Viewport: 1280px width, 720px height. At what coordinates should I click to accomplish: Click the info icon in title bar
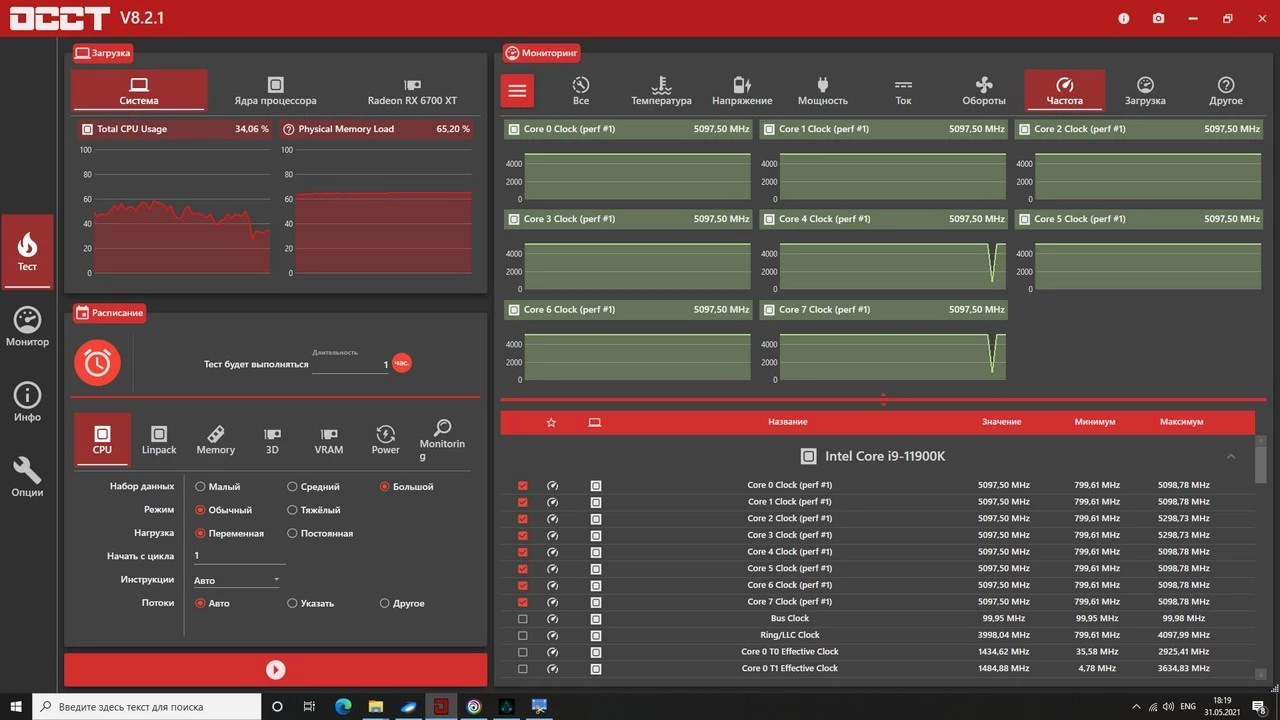[x=1124, y=18]
